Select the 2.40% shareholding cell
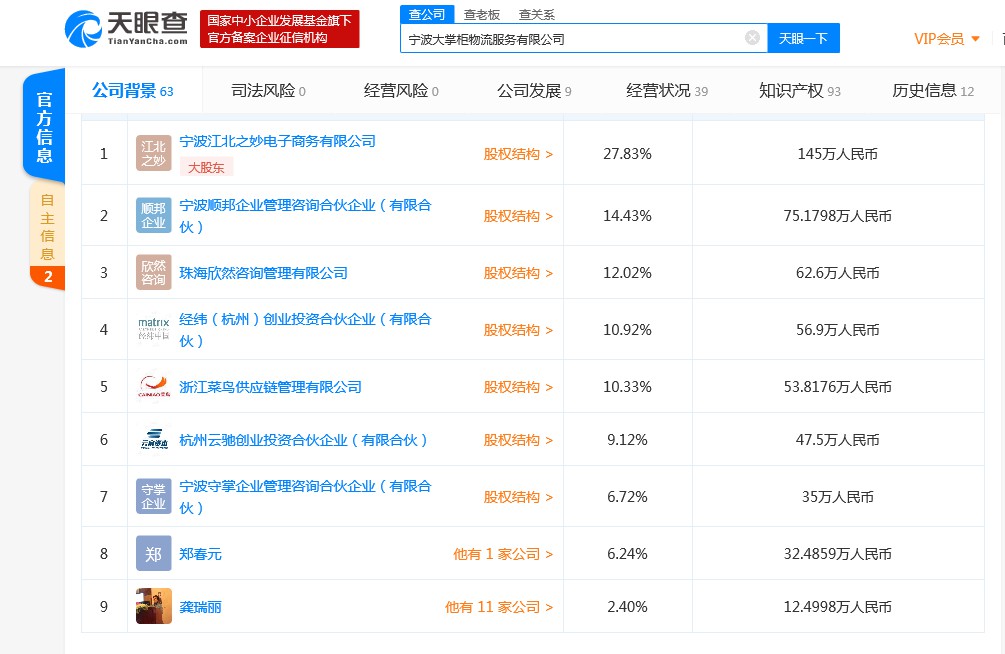 tap(627, 607)
